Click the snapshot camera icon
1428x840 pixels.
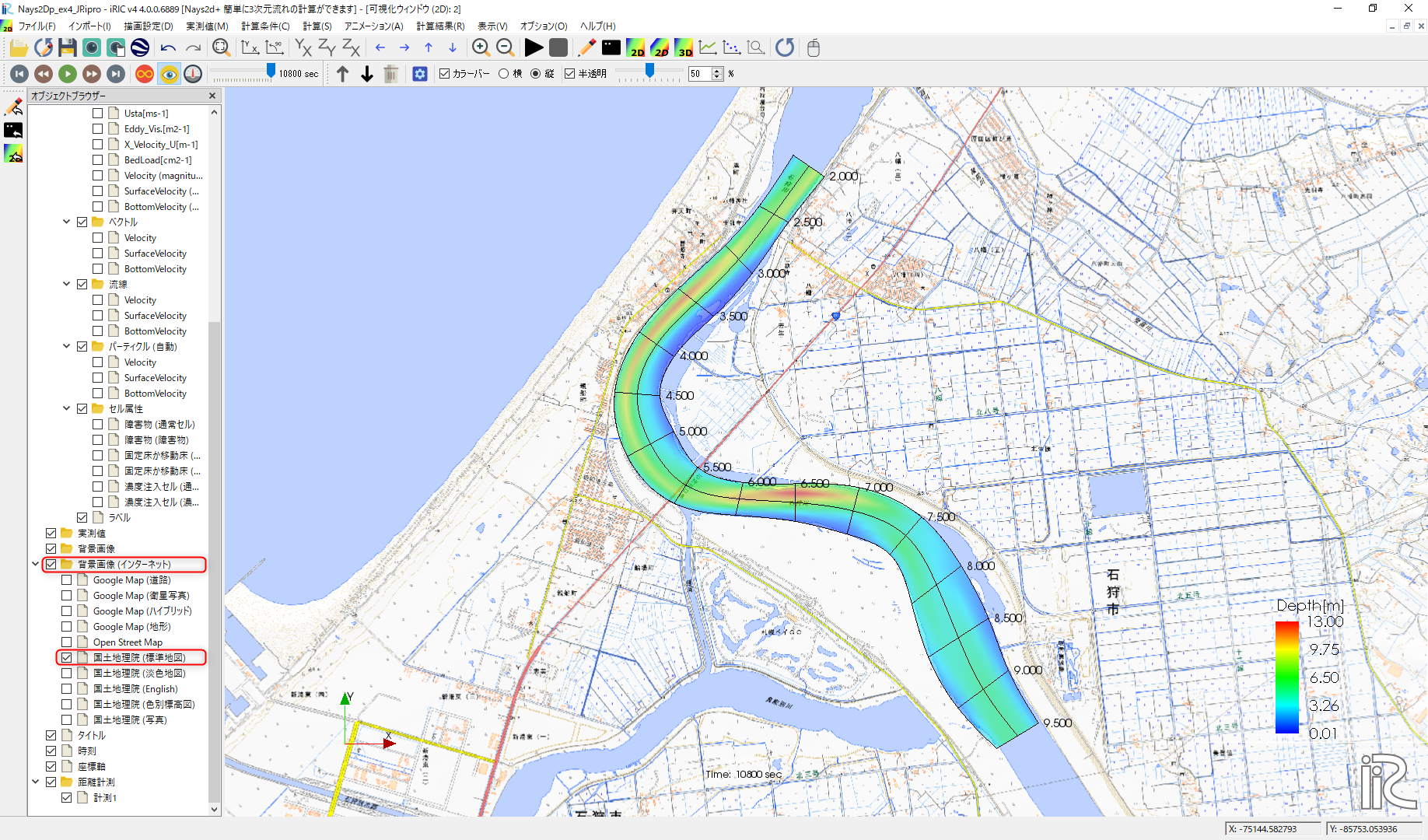click(92, 48)
